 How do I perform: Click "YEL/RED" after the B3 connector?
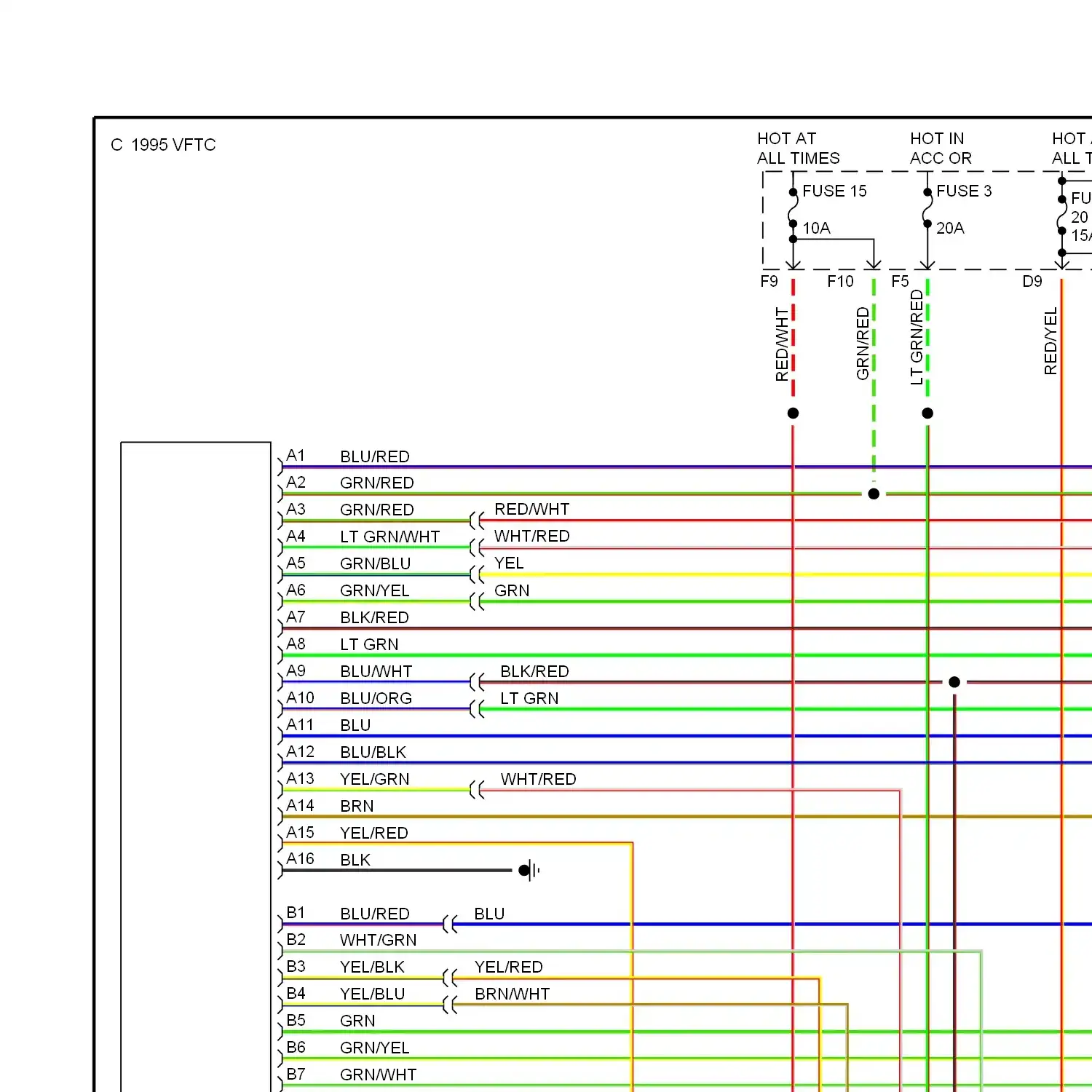point(509,967)
